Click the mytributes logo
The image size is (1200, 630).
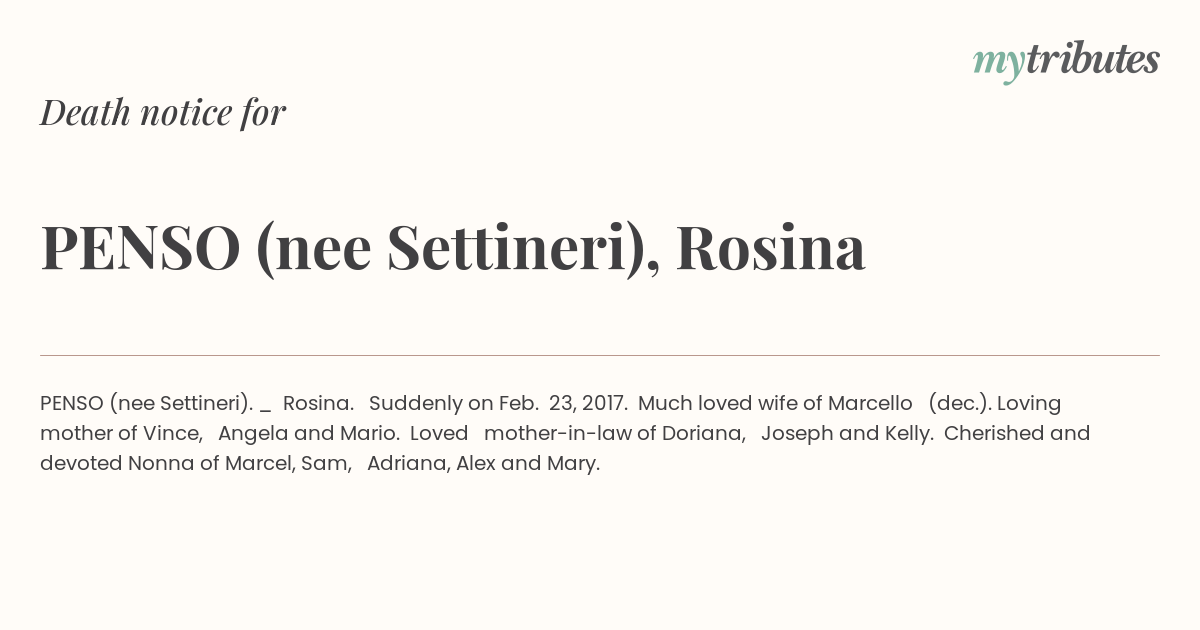1066,62
